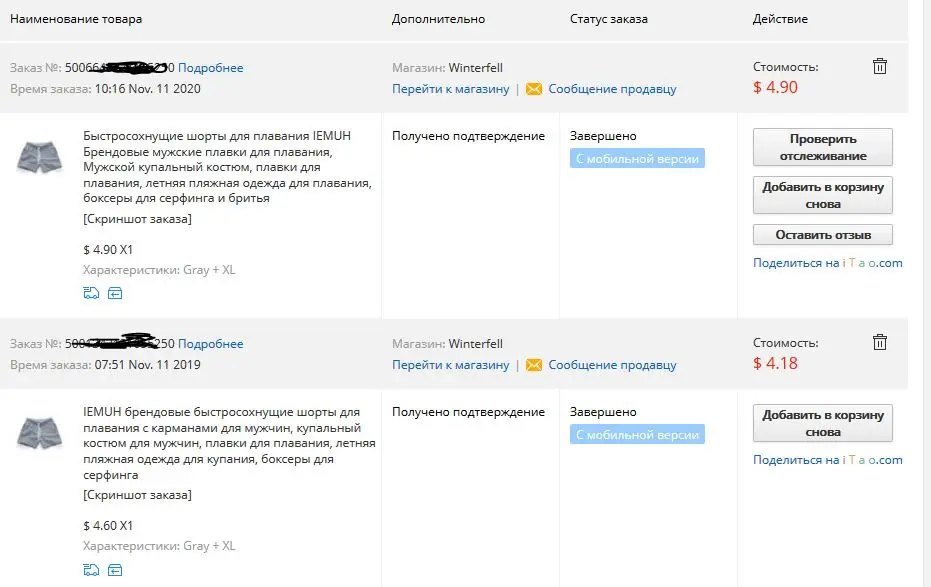
Task: Open Подробнее link of the 2019 order
Action: 211,344
